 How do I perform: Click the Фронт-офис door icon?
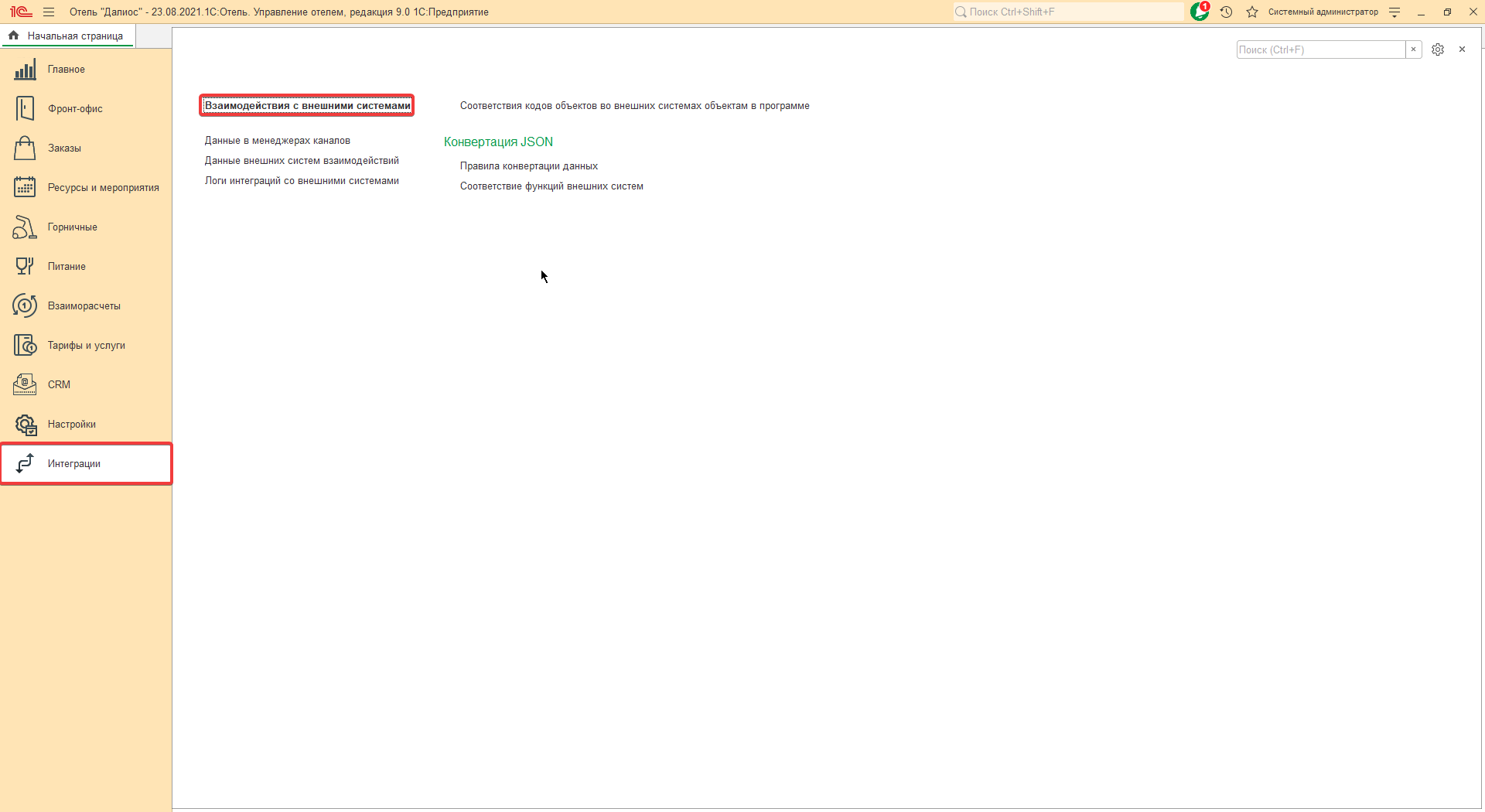click(25, 109)
